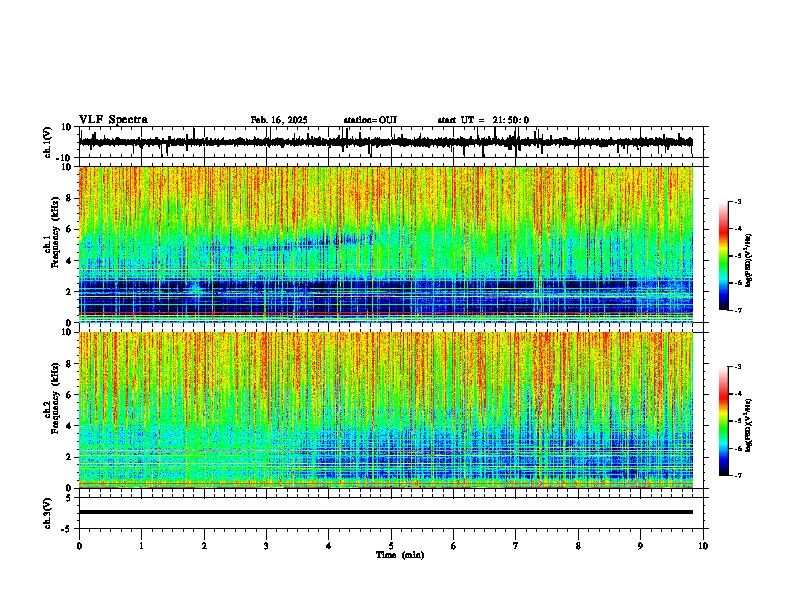Click the time axis tick label "5"
The image size is (792, 612).
[x=391, y=546]
